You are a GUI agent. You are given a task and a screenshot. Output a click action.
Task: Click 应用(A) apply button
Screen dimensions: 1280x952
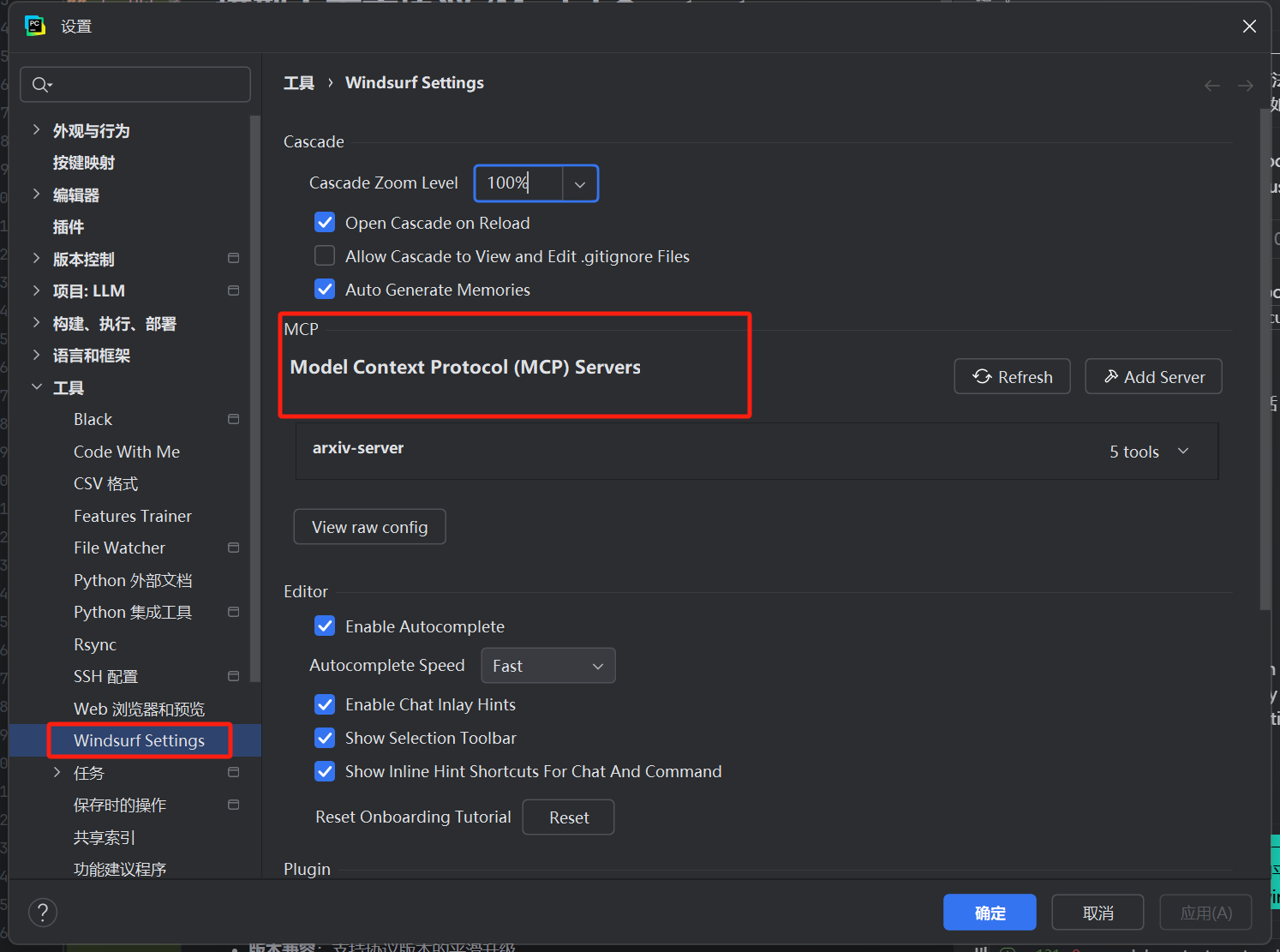(x=1205, y=913)
